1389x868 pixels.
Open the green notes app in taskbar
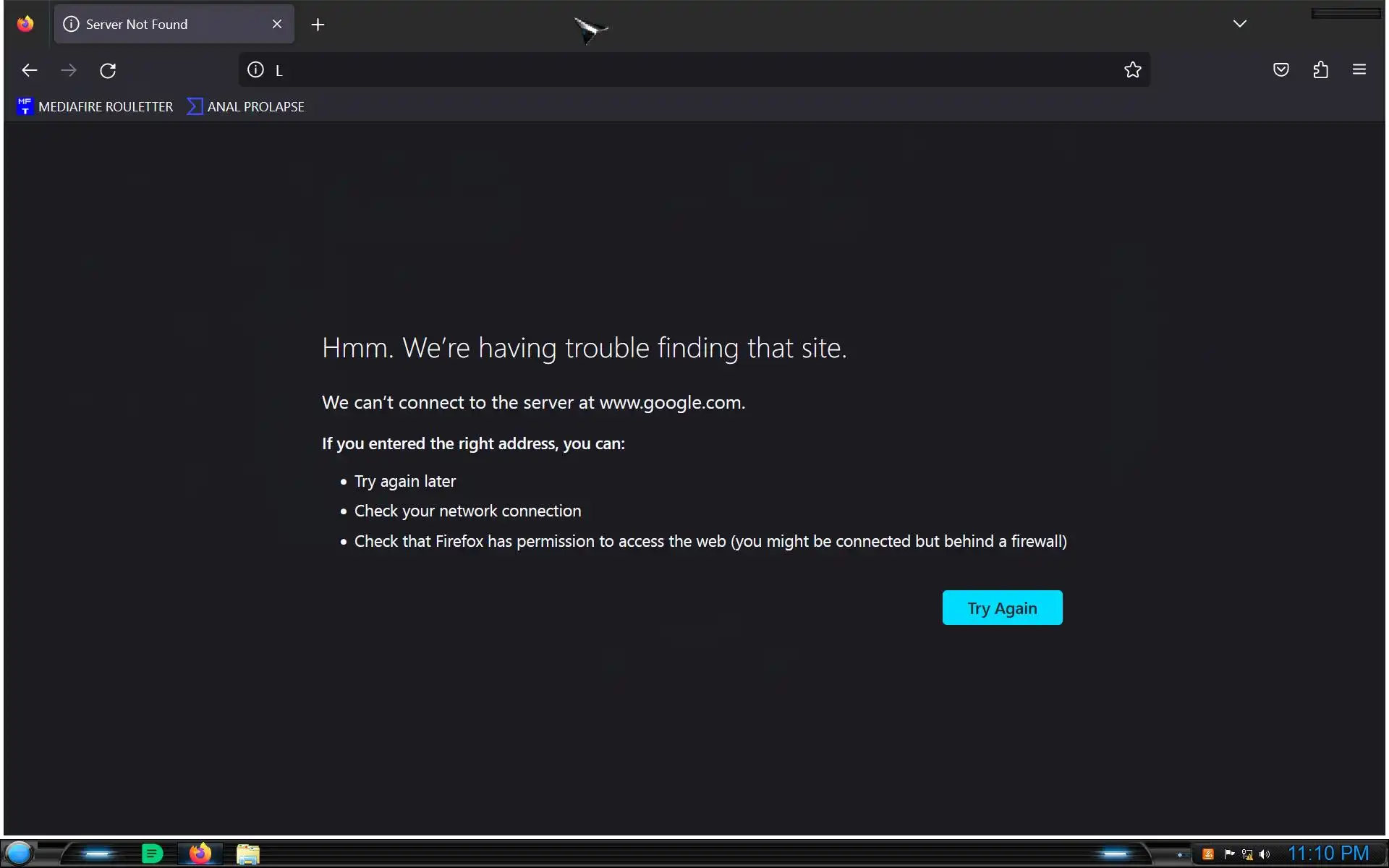click(152, 854)
